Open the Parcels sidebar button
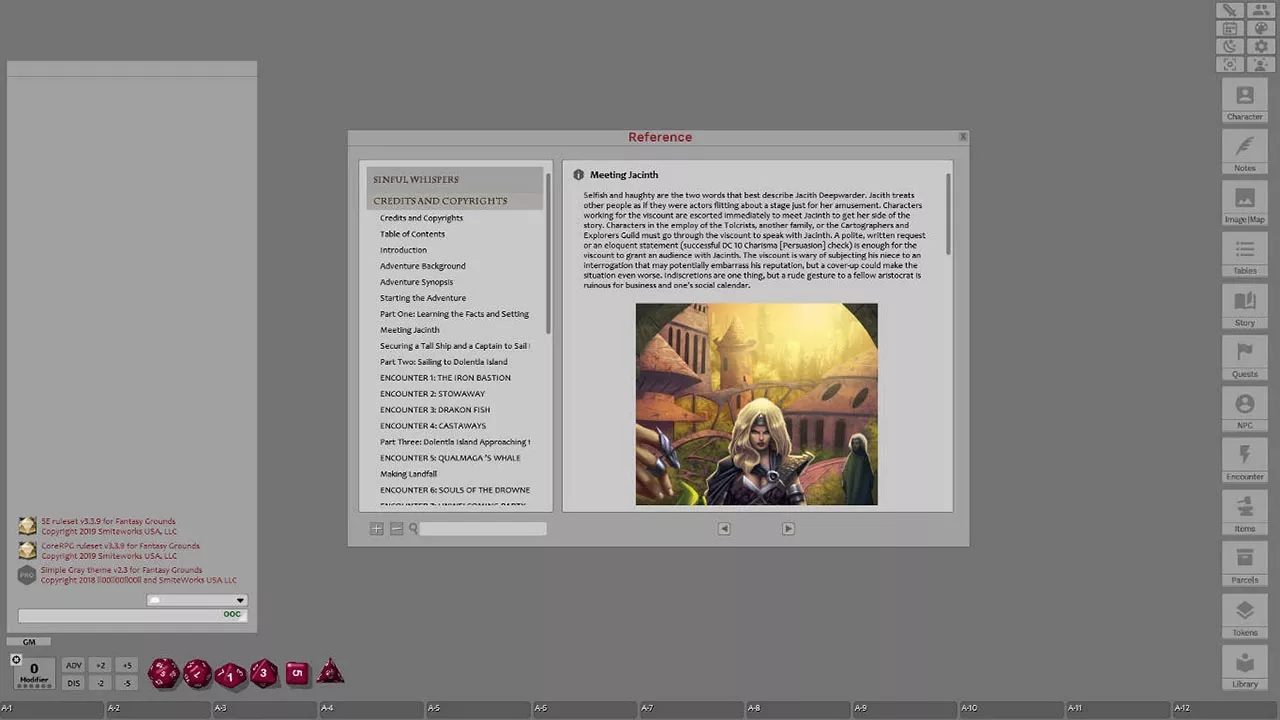This screenshot has width=1280, height=720. pos(1245,564)
